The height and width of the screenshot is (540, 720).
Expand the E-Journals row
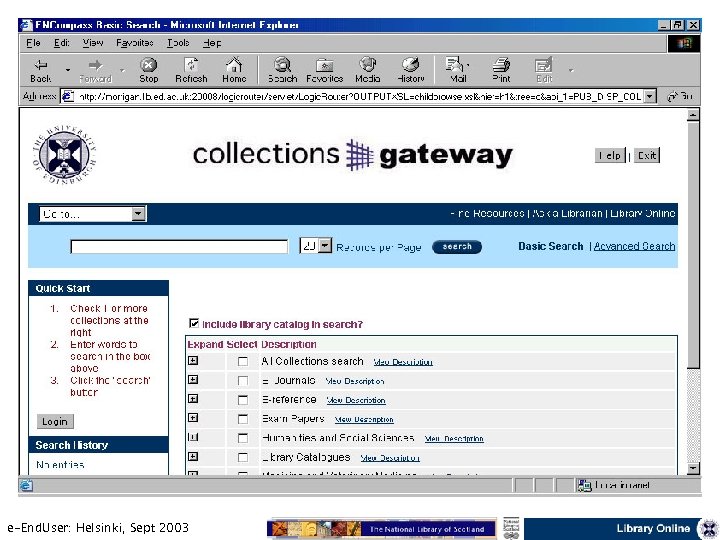click(193, 380)
